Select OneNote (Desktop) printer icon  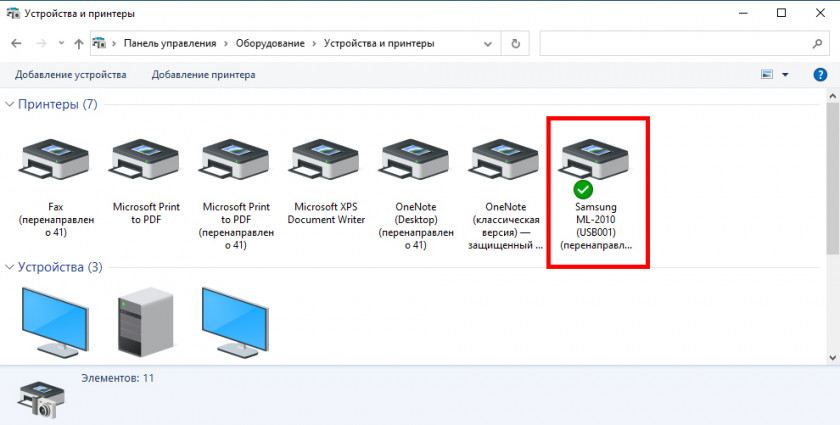416,159
